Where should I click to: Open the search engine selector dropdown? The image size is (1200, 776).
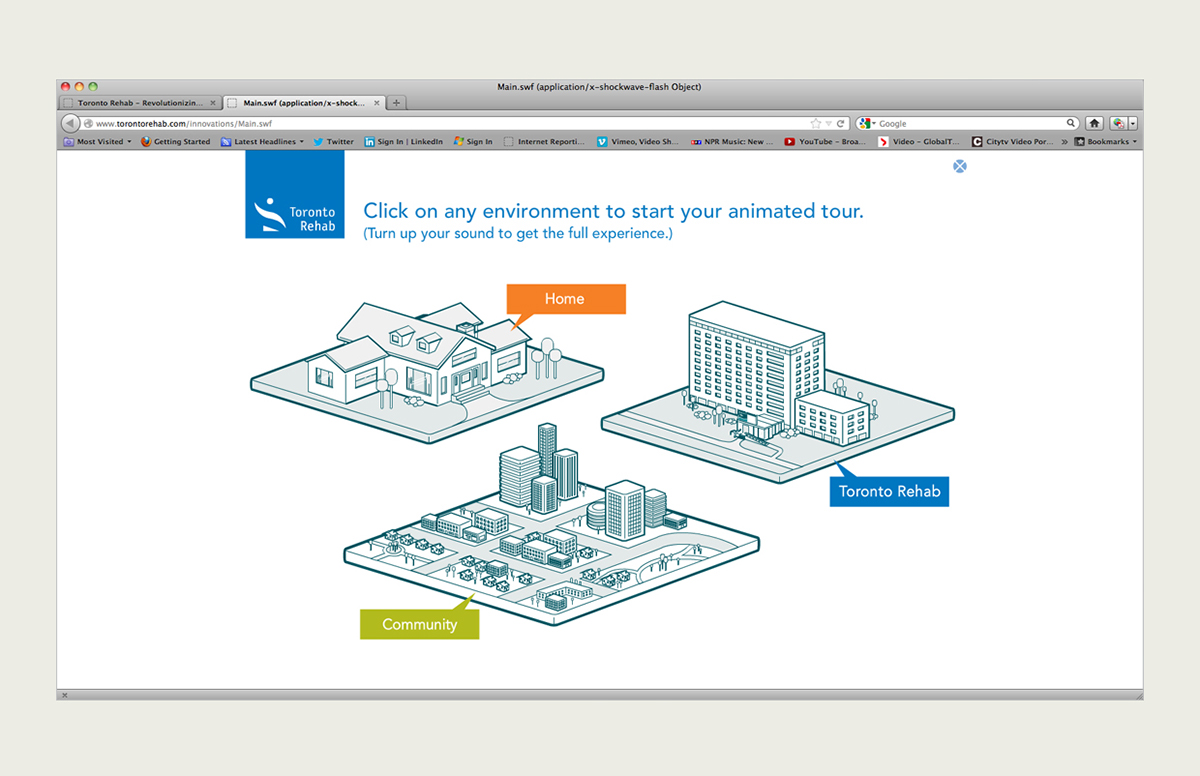[x=867, y=123]
